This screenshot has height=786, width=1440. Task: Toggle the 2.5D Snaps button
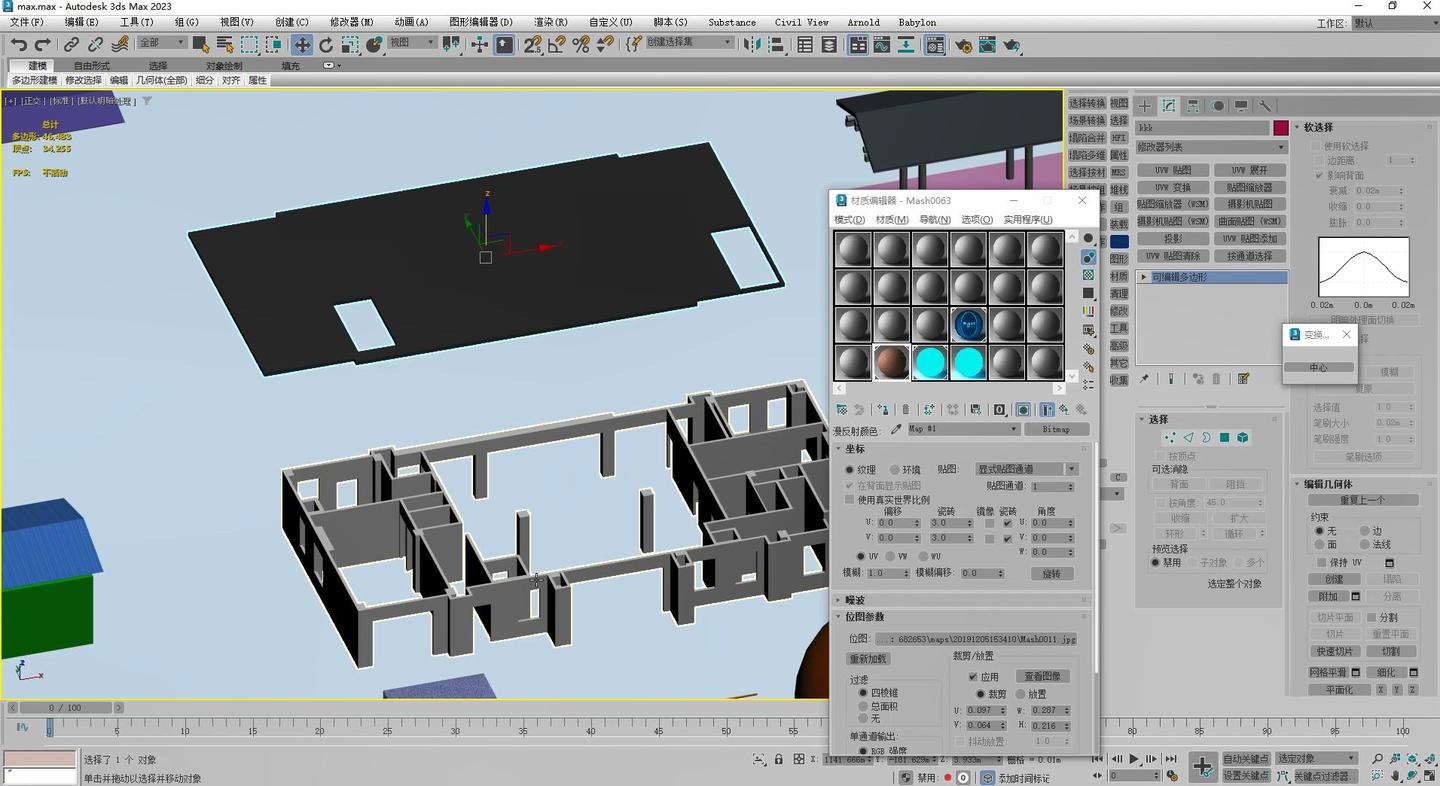click(532, 44)
